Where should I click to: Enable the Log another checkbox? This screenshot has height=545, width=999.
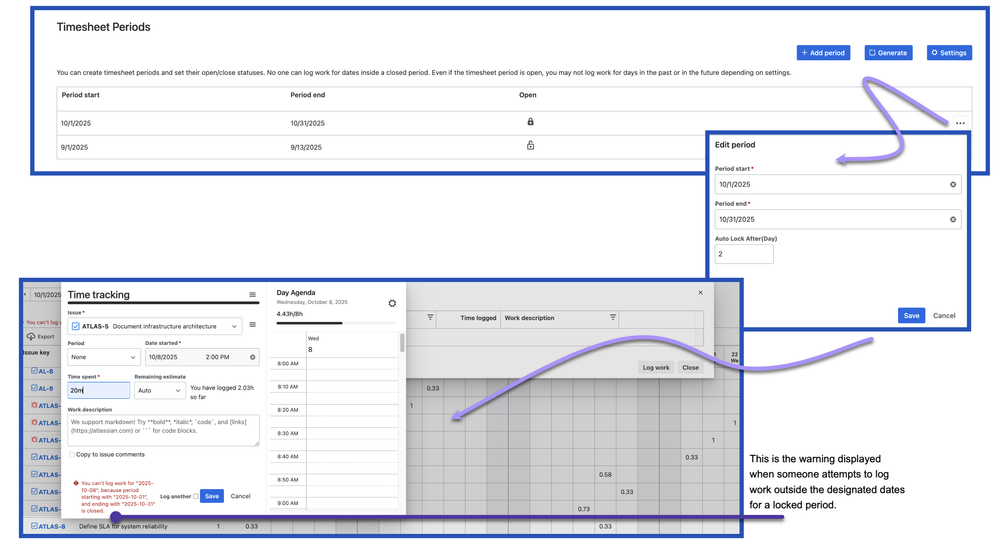click(x=196, y=496)
